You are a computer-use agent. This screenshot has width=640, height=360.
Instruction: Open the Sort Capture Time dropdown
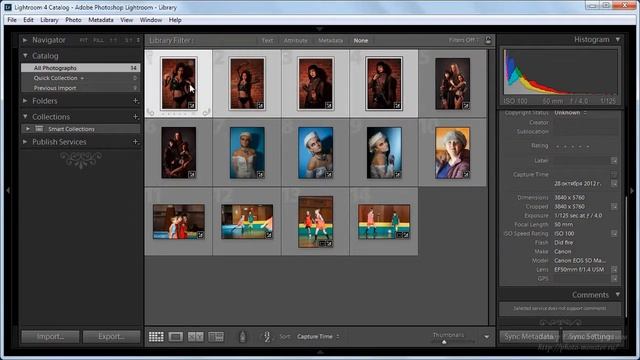pos(318,337)
